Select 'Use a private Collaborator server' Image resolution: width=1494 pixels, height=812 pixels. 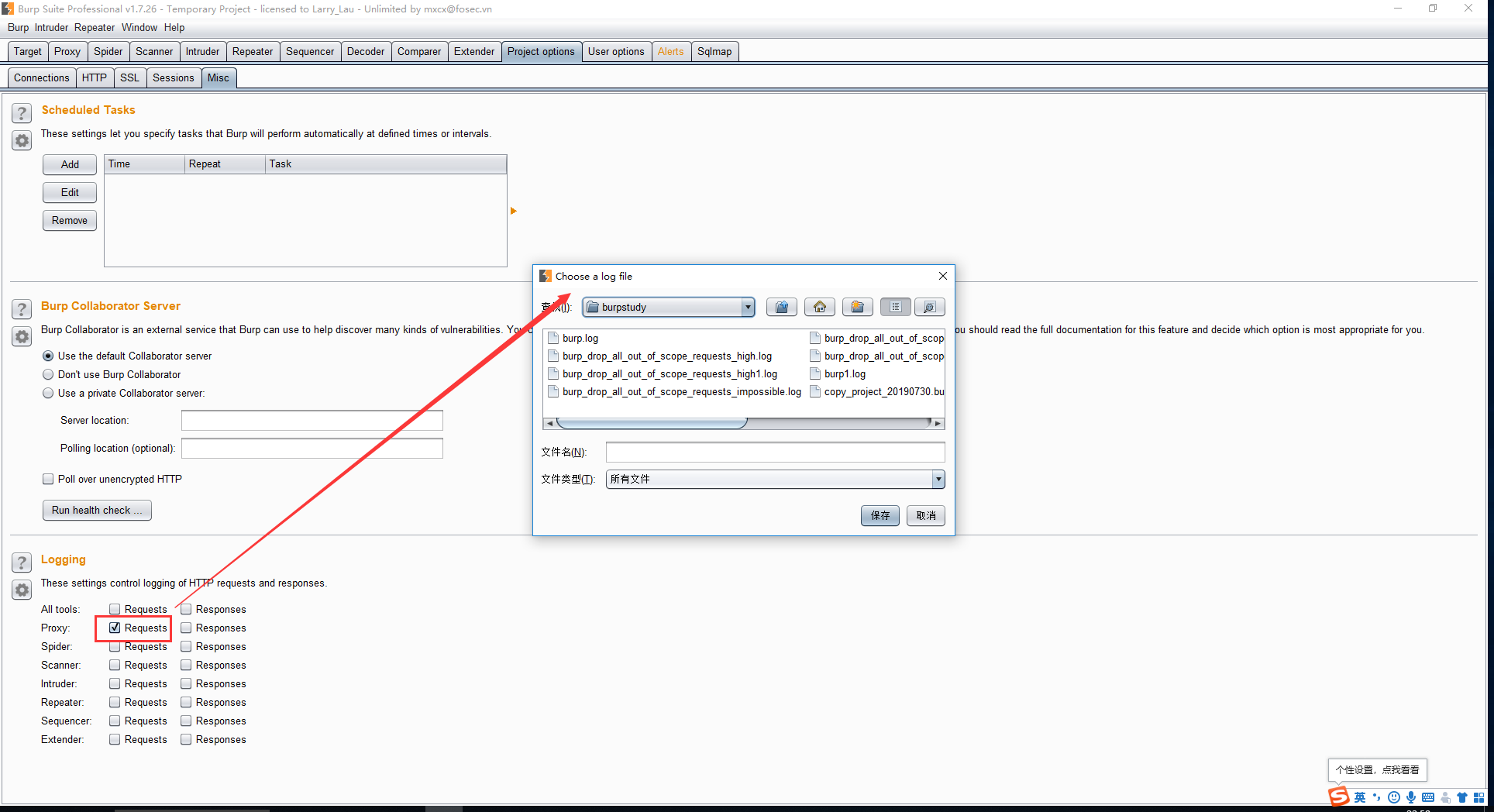(48, 393)
